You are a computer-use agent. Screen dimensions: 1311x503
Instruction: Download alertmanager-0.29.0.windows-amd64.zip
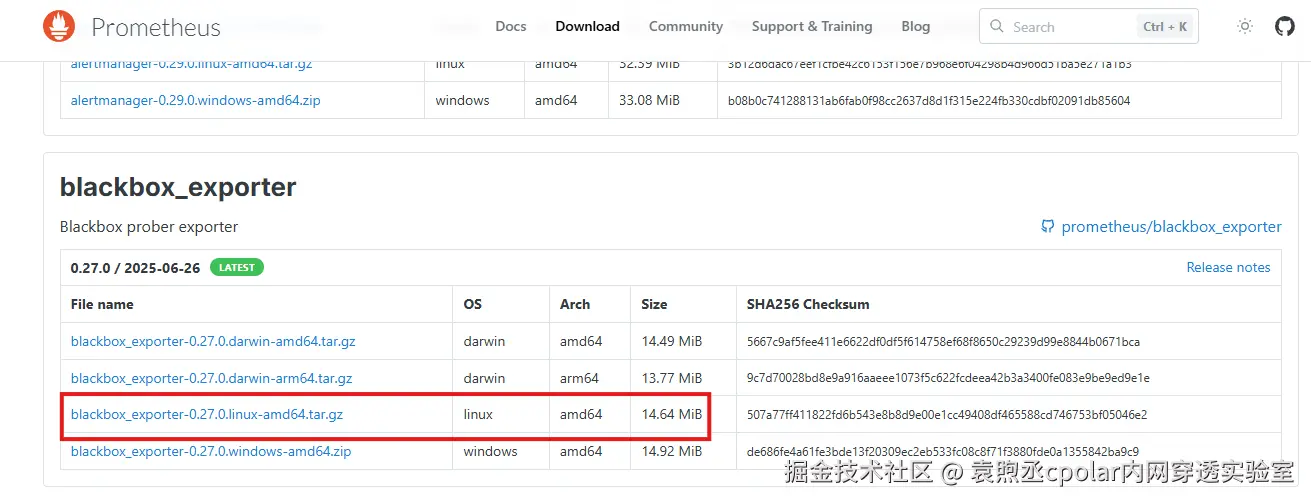tap(196, 100)
